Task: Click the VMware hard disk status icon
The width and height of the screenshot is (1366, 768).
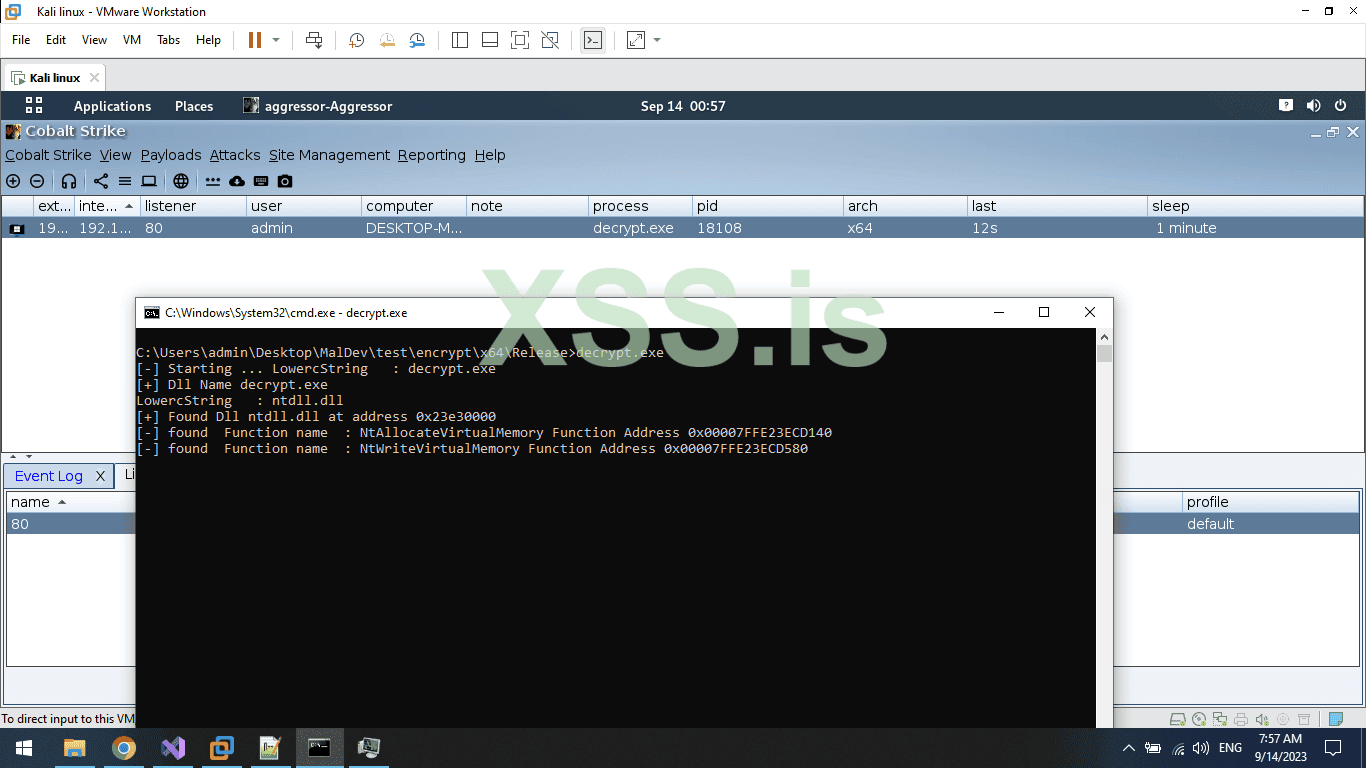Action: pos(1178,719)
